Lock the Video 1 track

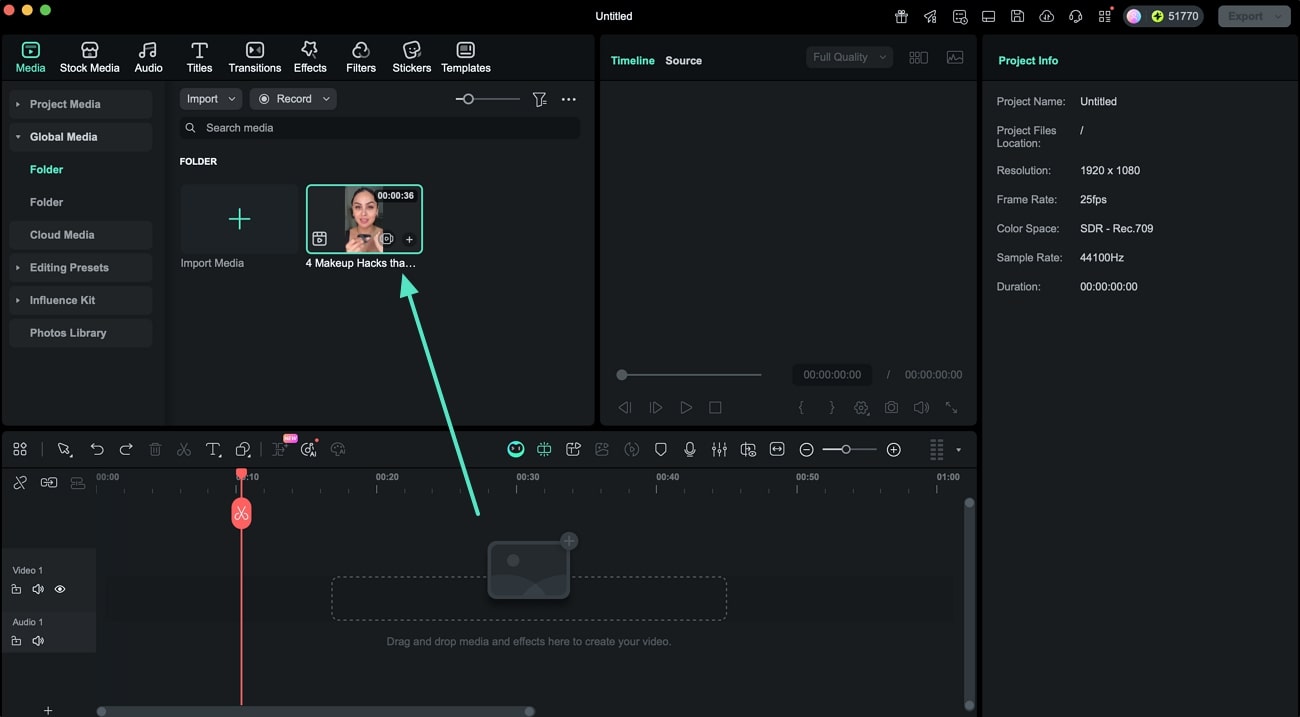point(16,589)
